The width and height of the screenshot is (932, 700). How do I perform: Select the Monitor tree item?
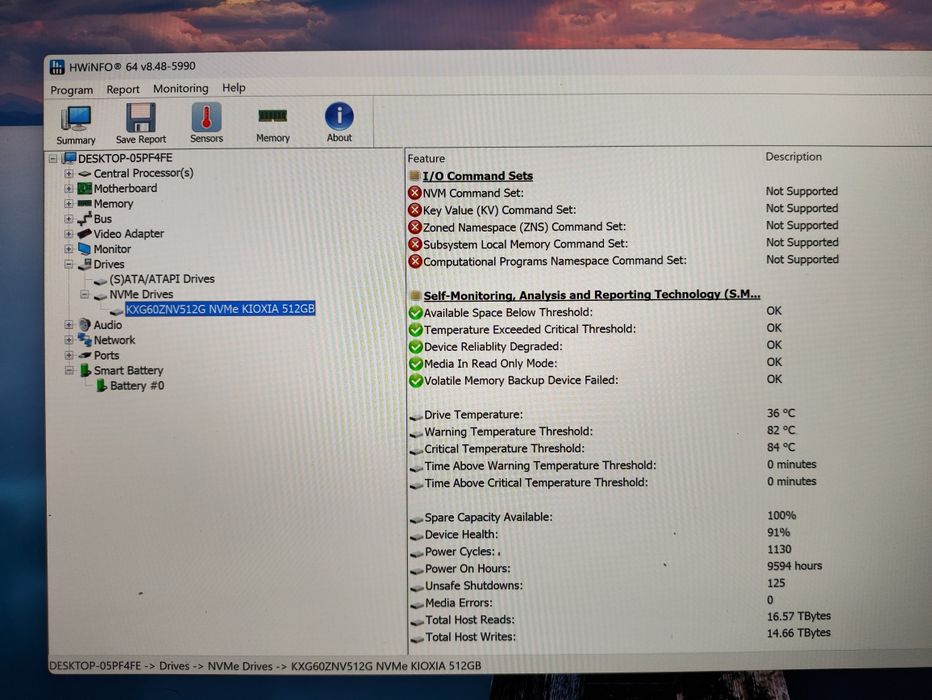112,249
